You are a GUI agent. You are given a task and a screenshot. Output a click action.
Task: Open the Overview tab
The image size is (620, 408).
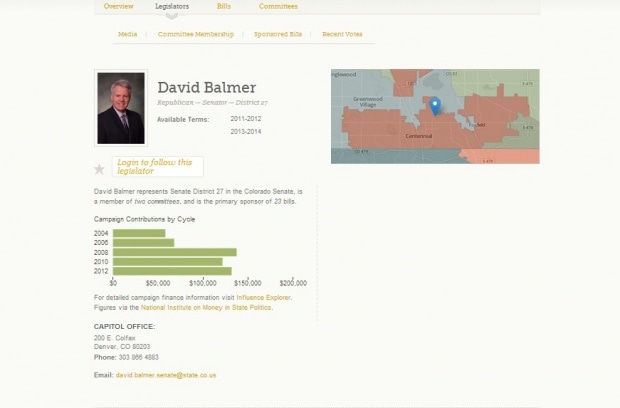click(119, 6)
